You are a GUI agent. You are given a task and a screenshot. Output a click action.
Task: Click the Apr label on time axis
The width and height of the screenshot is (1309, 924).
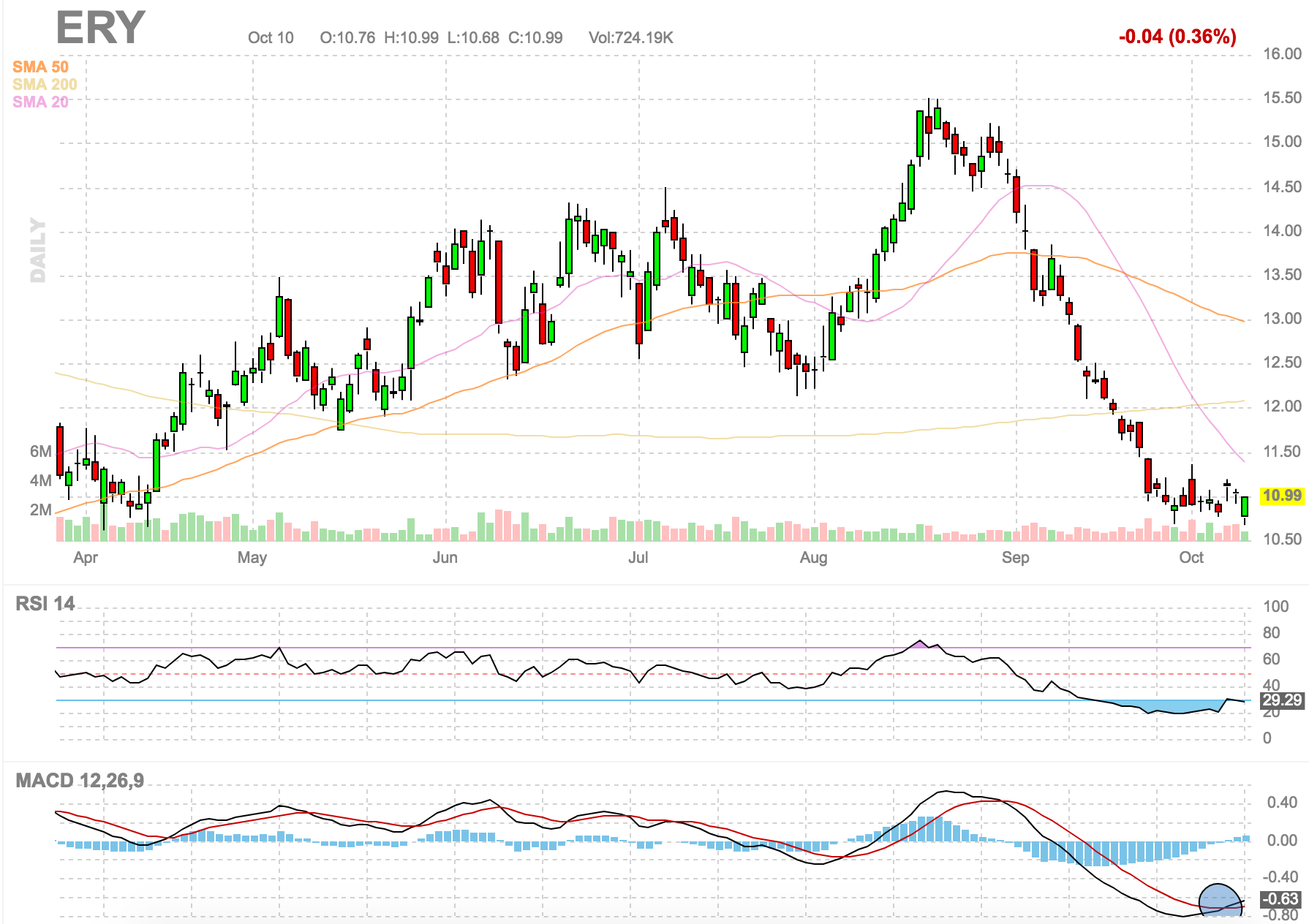tap(86, 558)
